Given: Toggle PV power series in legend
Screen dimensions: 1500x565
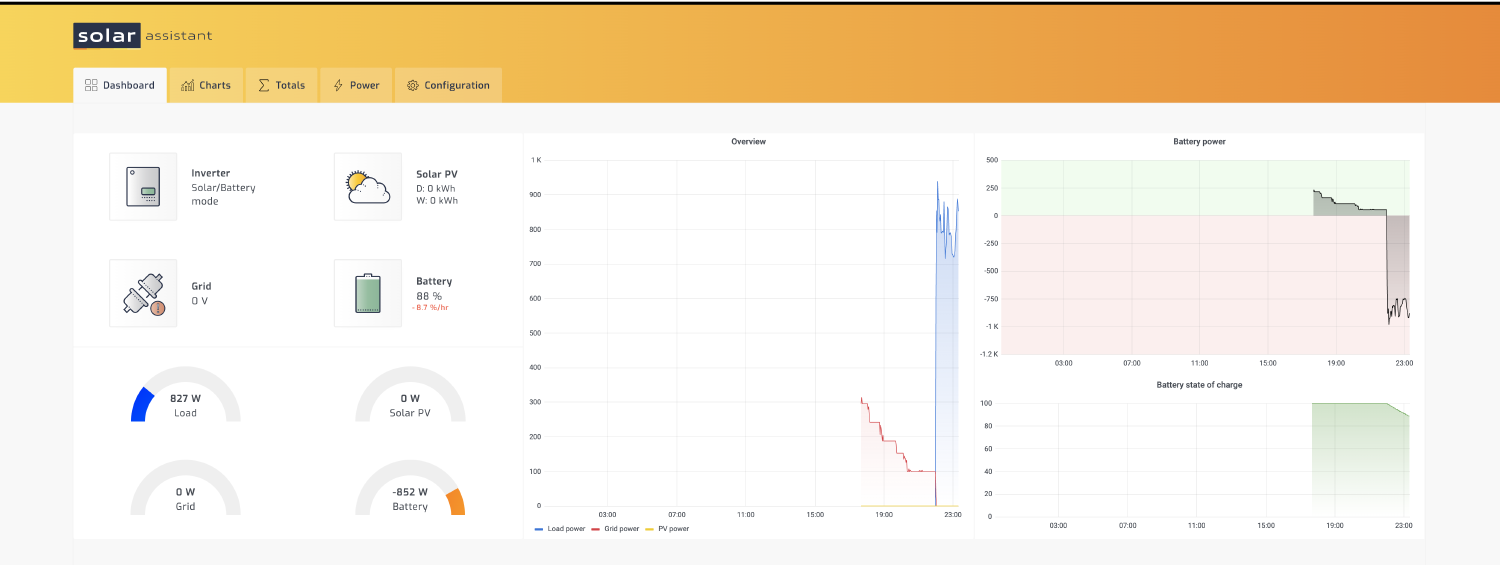Looking at the screenshot, I should [671, 529].
